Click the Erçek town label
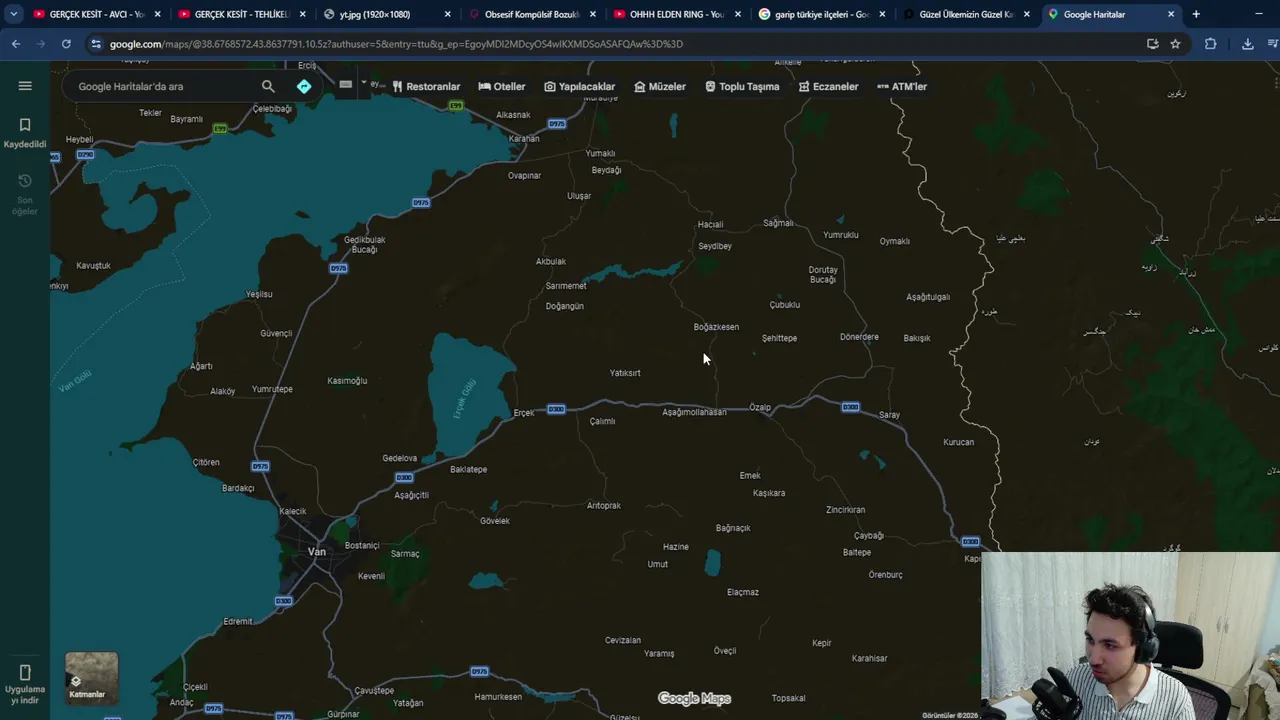 524,413
